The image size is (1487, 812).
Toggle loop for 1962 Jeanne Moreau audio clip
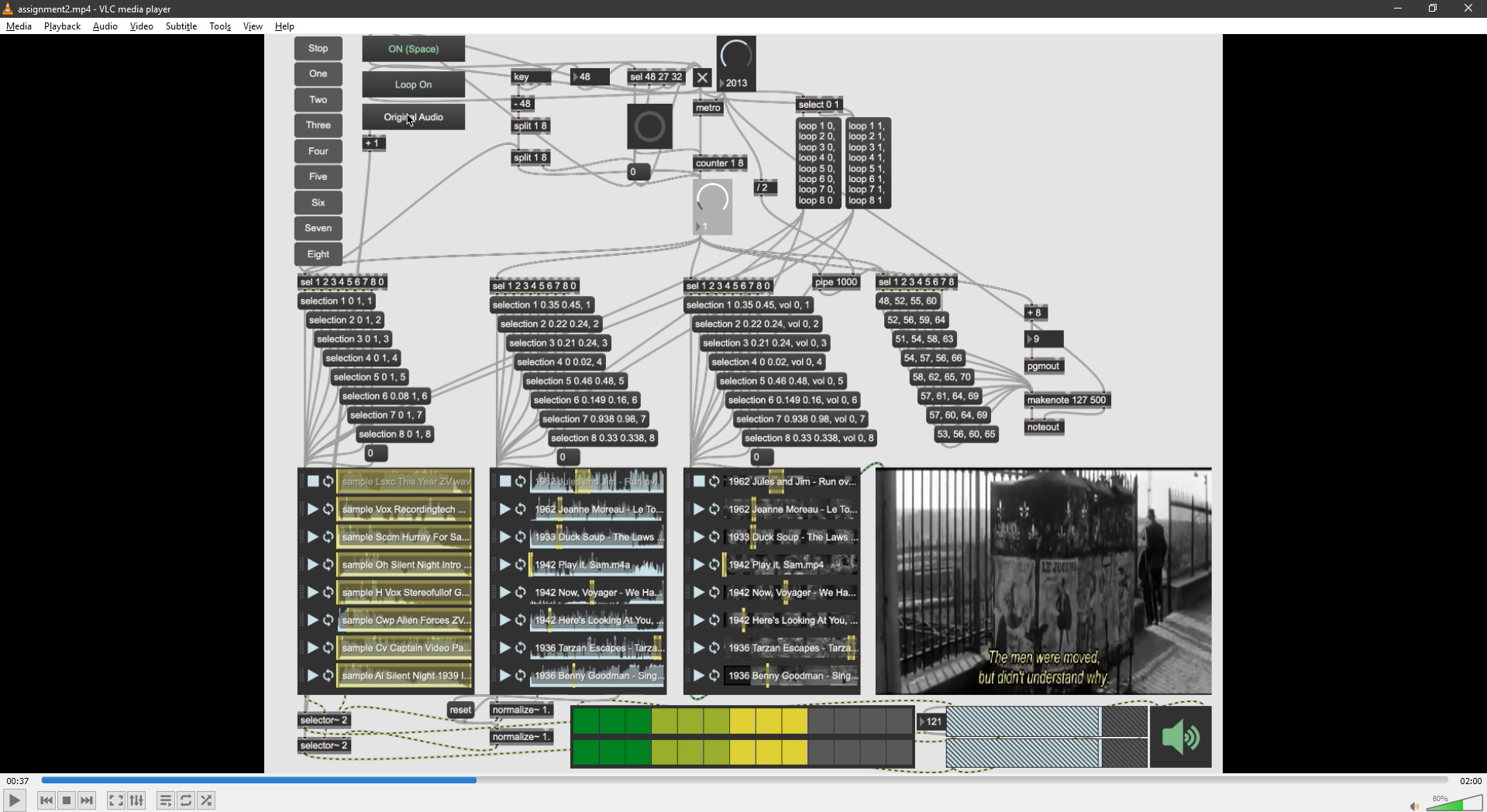coord(521,509)
